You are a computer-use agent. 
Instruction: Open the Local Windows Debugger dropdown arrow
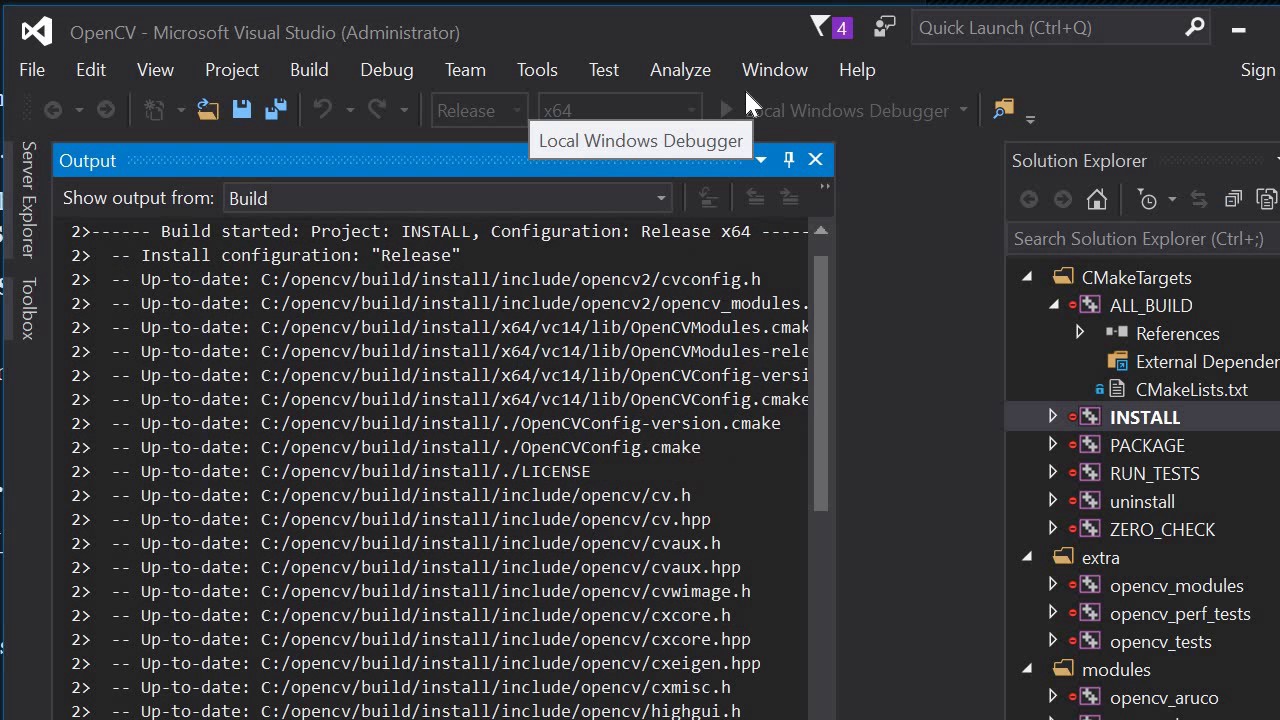coord(964,110)
